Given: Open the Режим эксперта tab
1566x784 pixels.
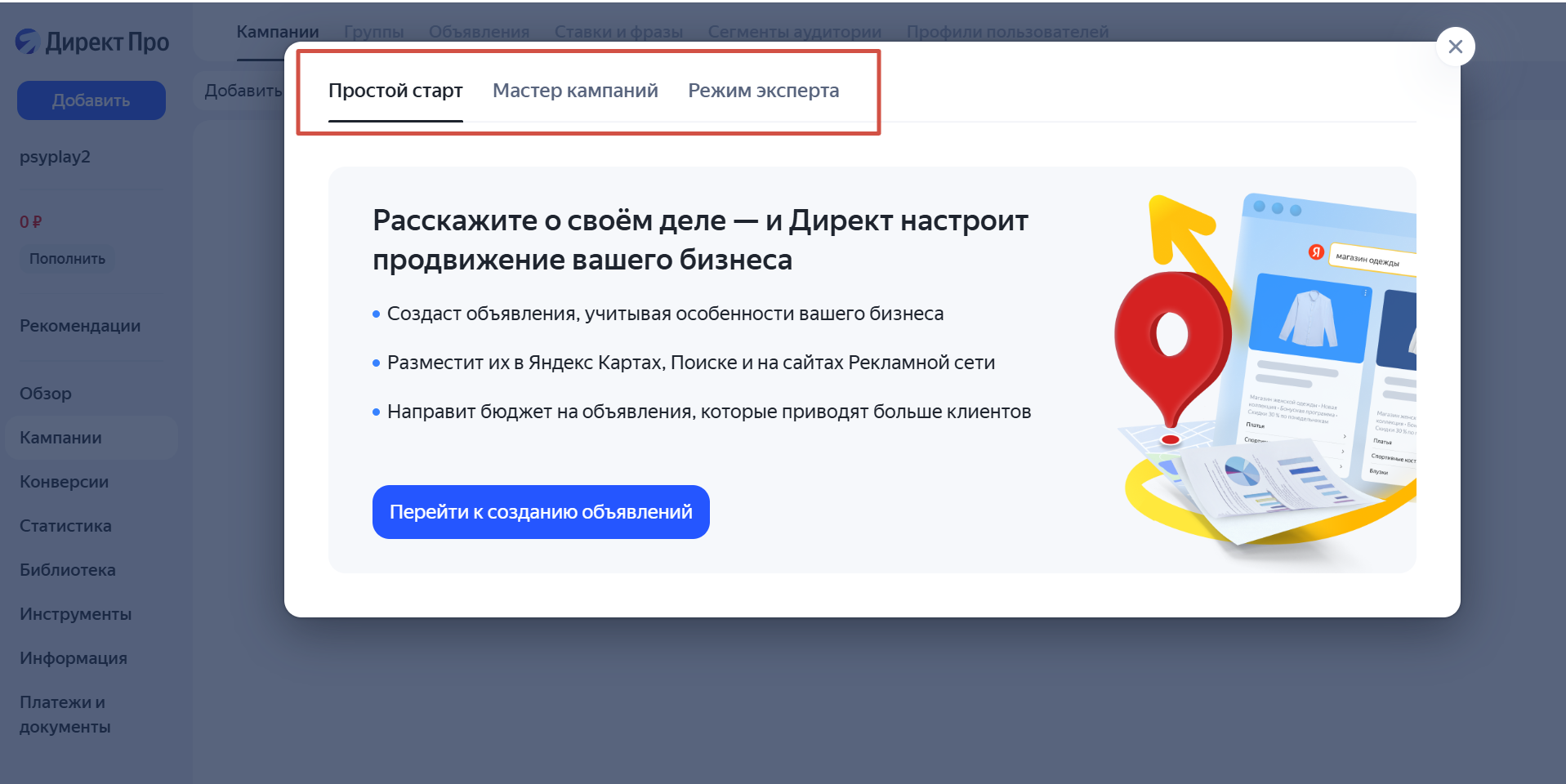Looking at the screenshot, I should 763,91.
